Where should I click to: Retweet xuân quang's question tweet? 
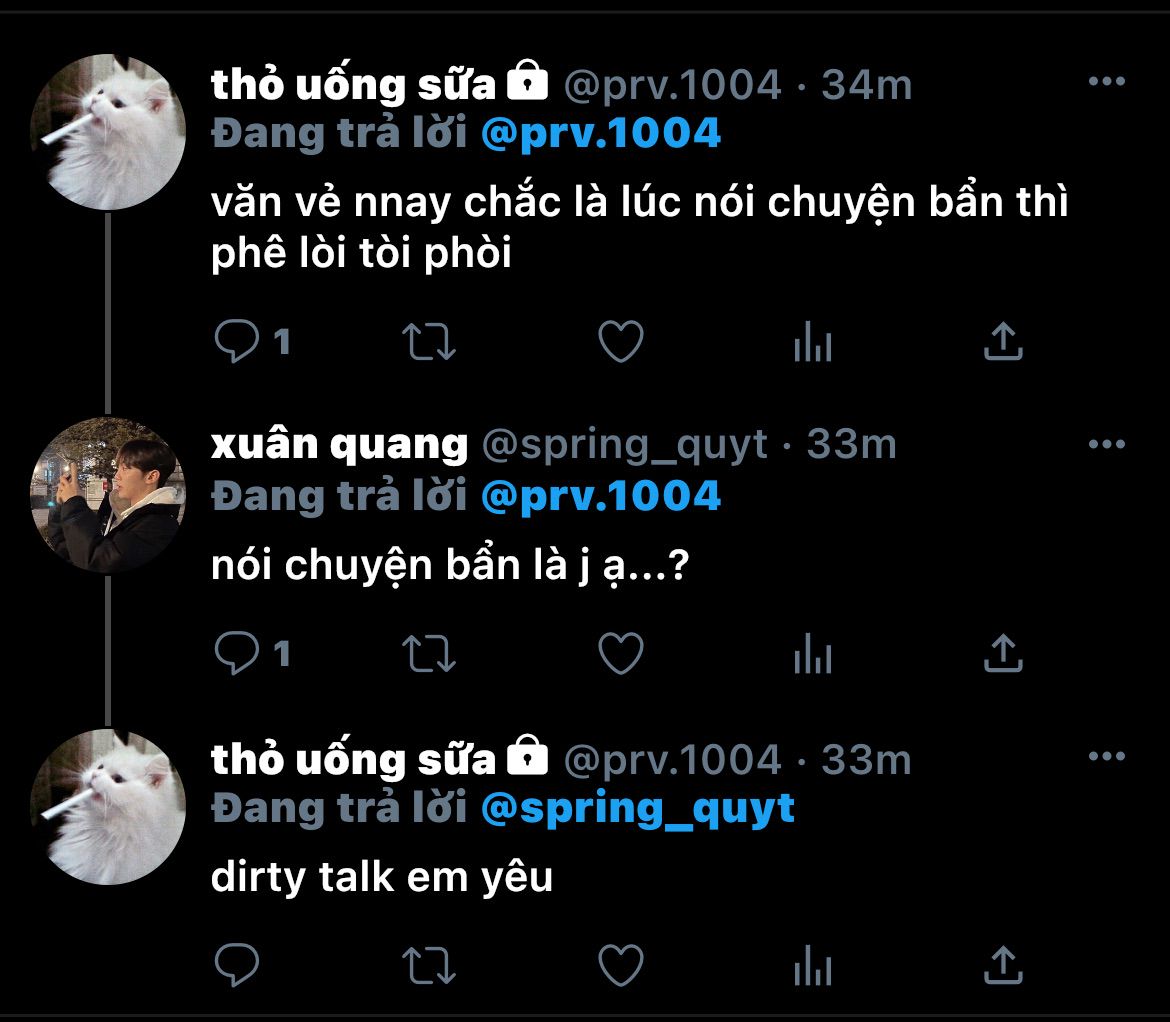click(429, 654)
